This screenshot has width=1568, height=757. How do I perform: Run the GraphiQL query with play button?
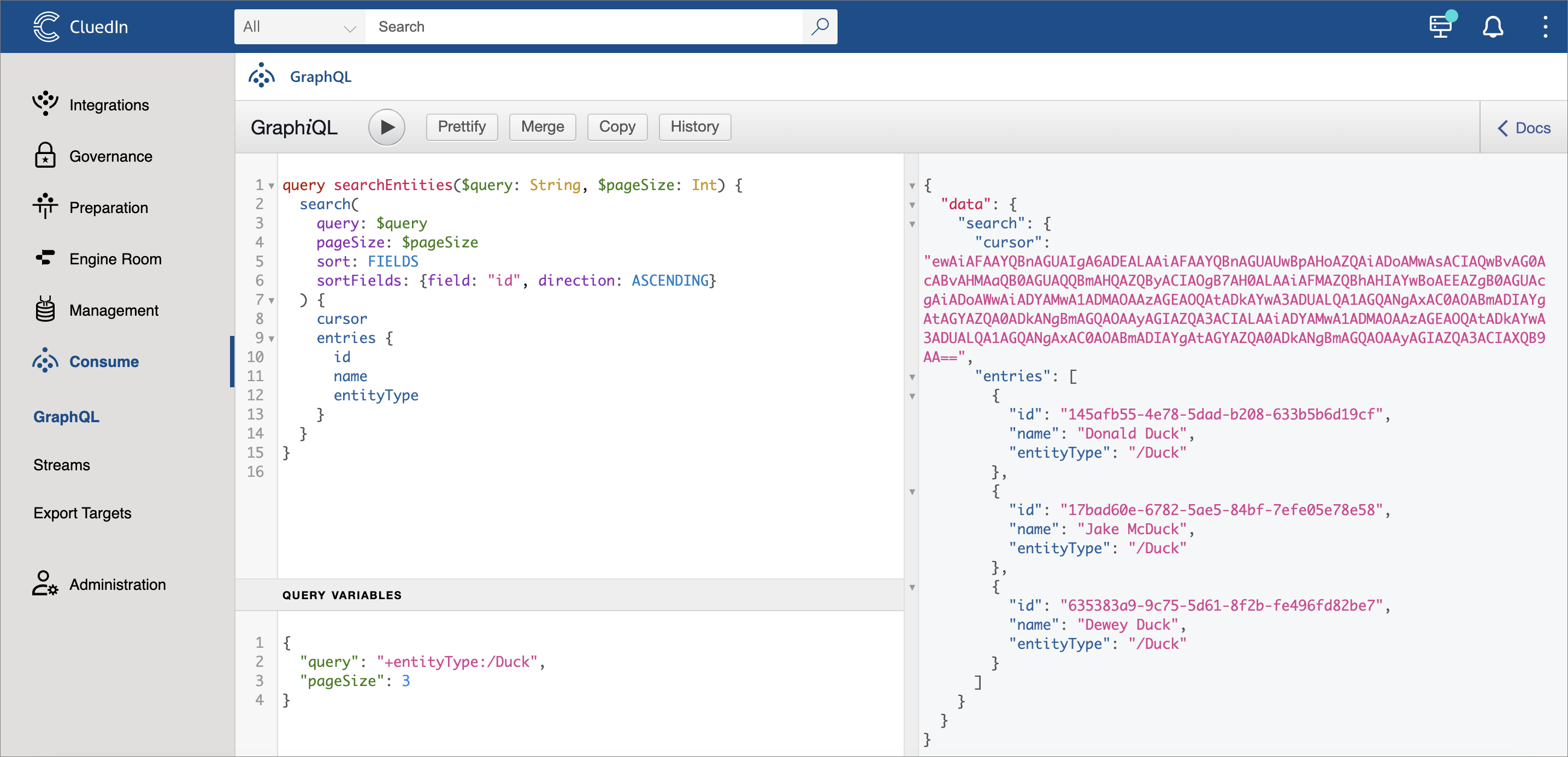[x=386, y=127]
